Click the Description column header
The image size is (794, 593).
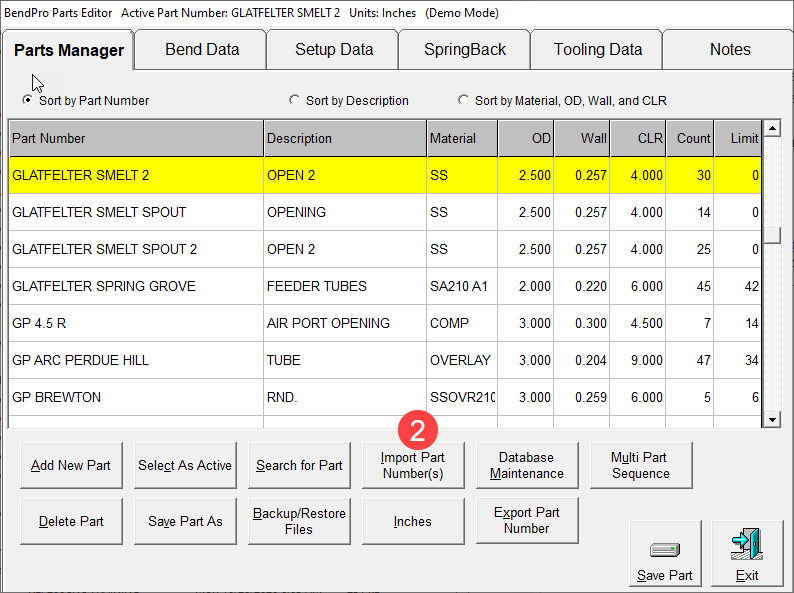coord(345,138)
